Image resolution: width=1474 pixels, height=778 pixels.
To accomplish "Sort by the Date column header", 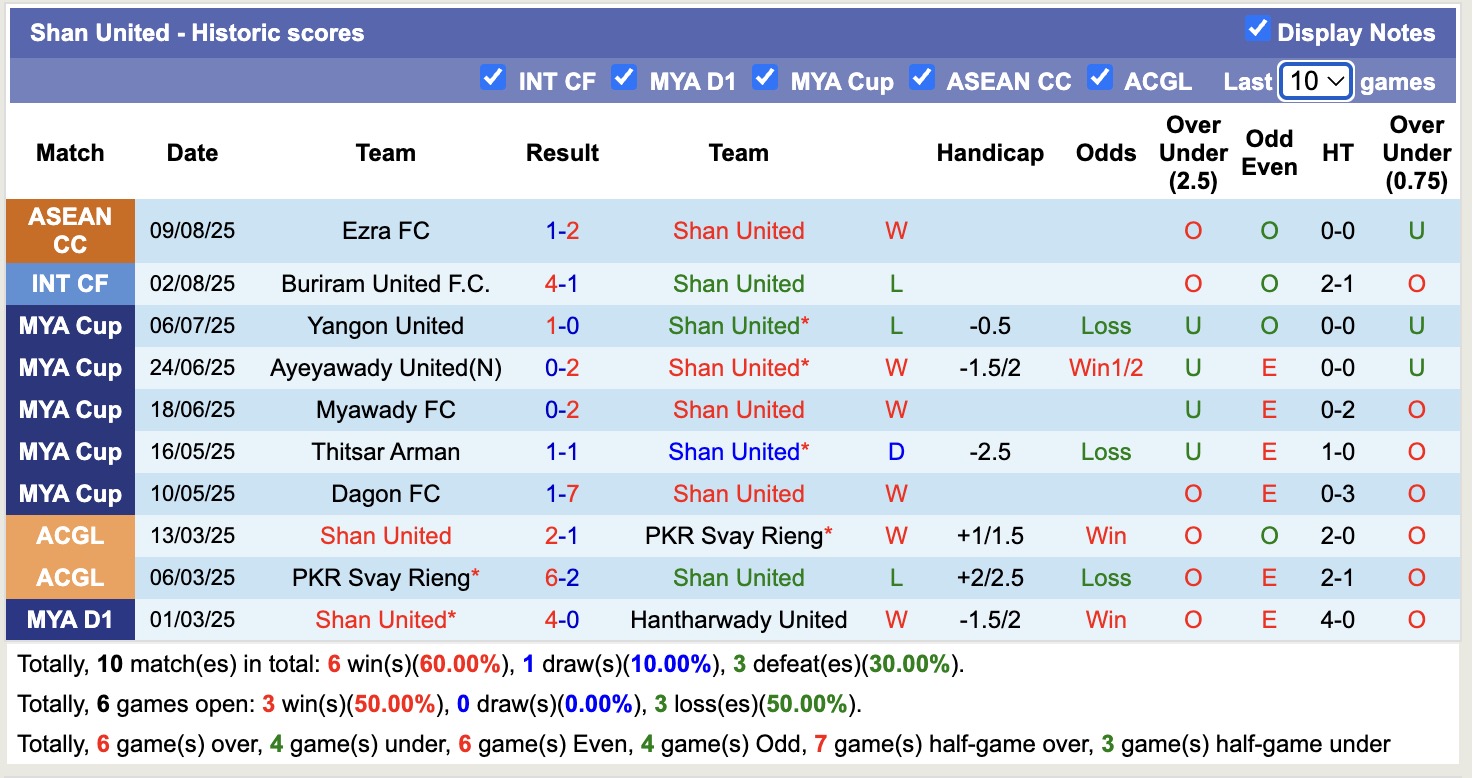I will tap(191, 152).
